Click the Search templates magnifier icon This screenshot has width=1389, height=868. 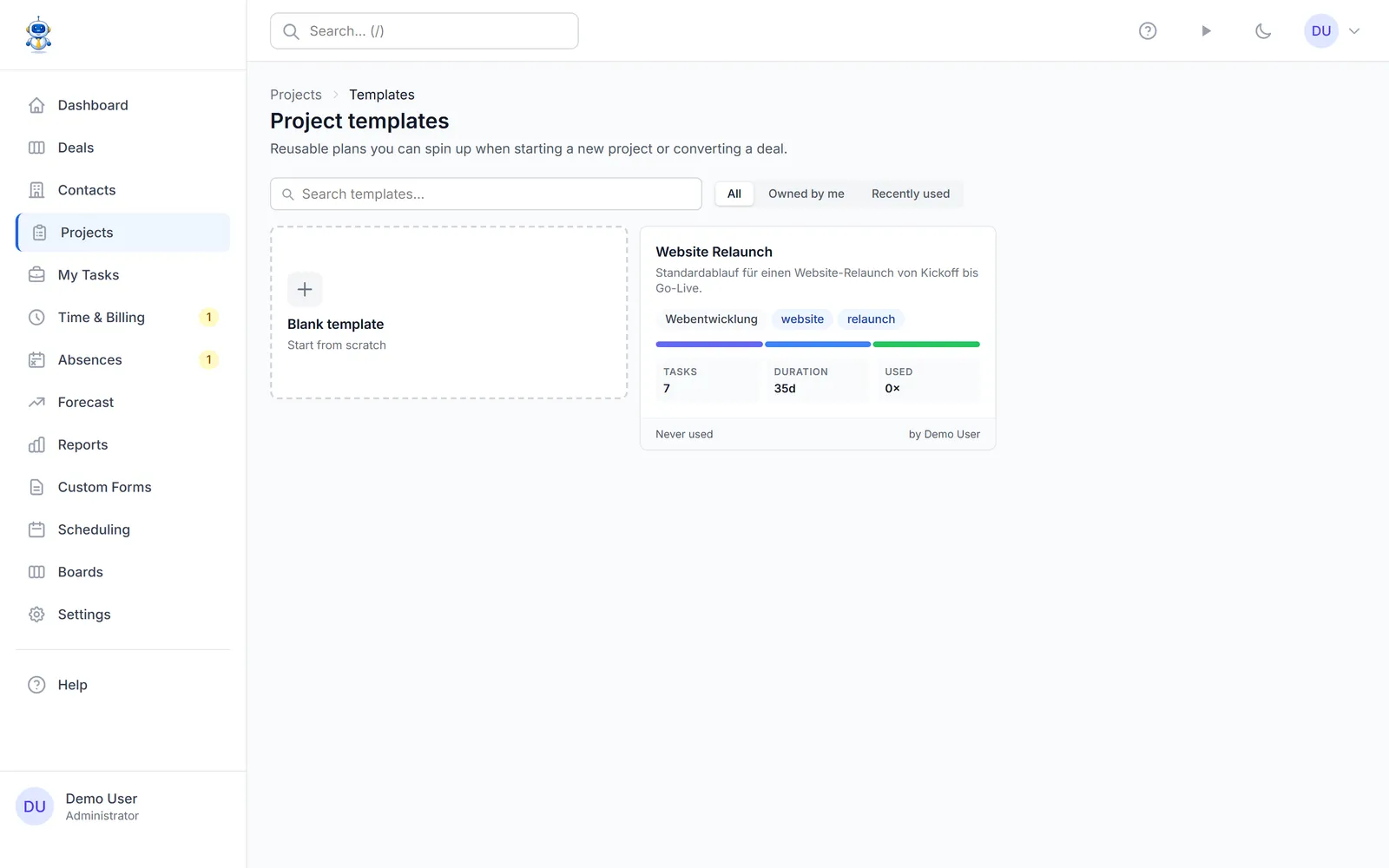pyautogui.click(x=288, y=194)
